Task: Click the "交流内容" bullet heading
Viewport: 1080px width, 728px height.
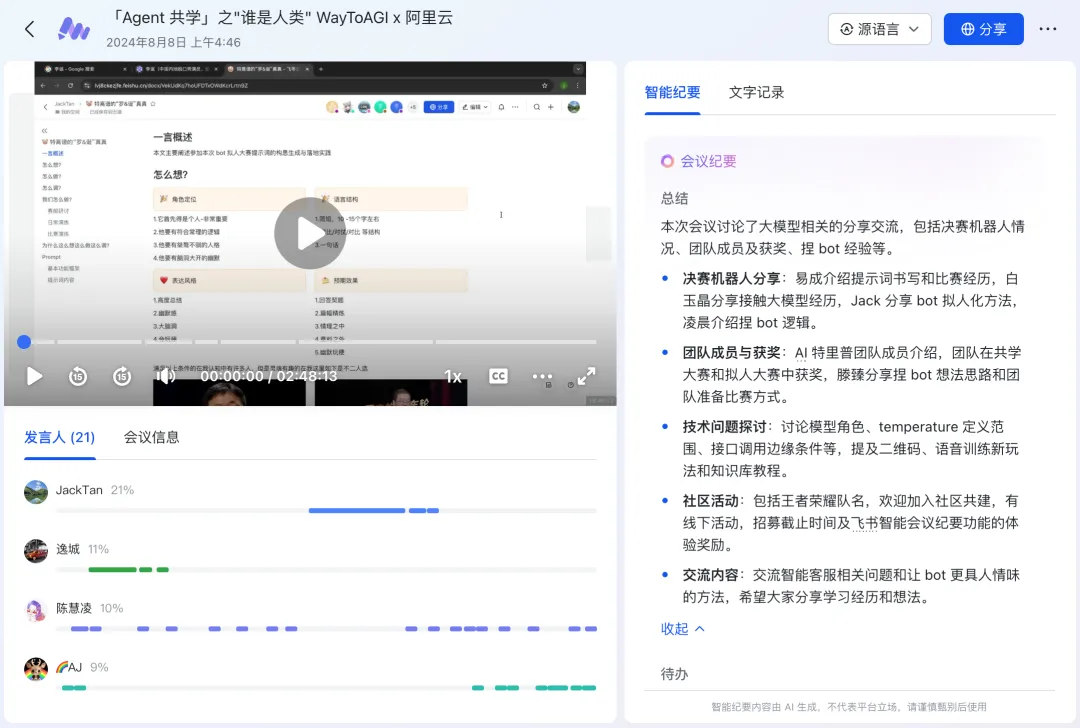Action: click(710, 575)
